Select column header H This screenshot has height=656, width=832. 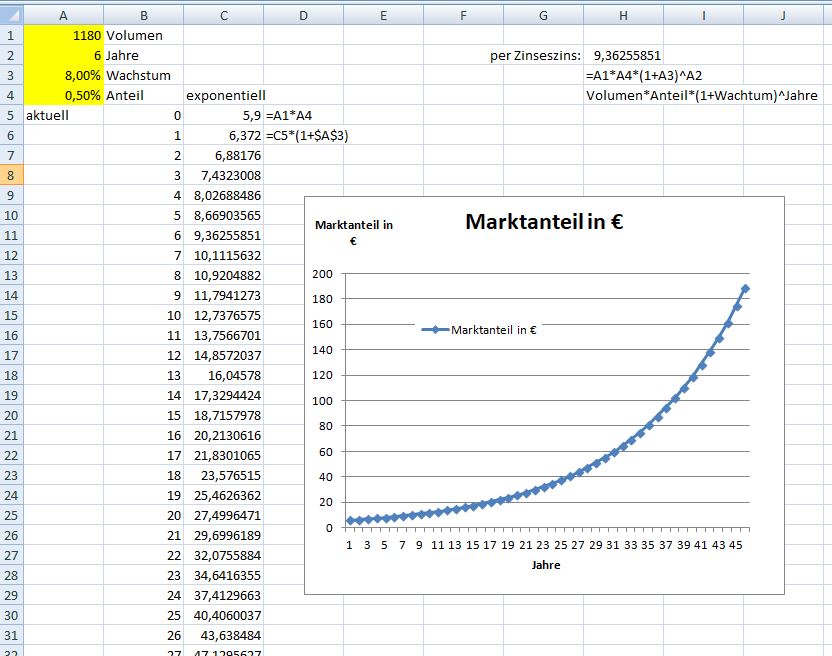coord(623,14)
